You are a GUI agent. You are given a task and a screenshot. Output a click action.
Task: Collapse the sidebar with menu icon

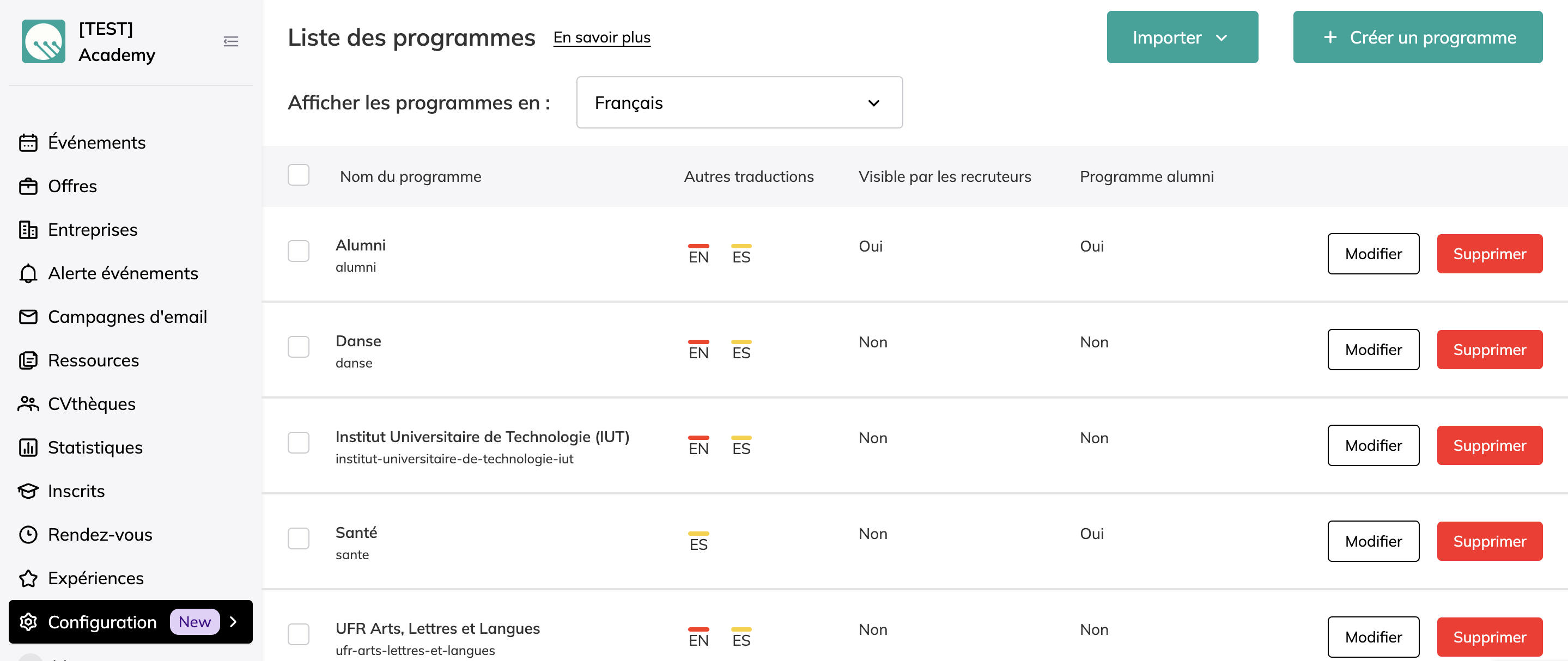click(230, 41)
